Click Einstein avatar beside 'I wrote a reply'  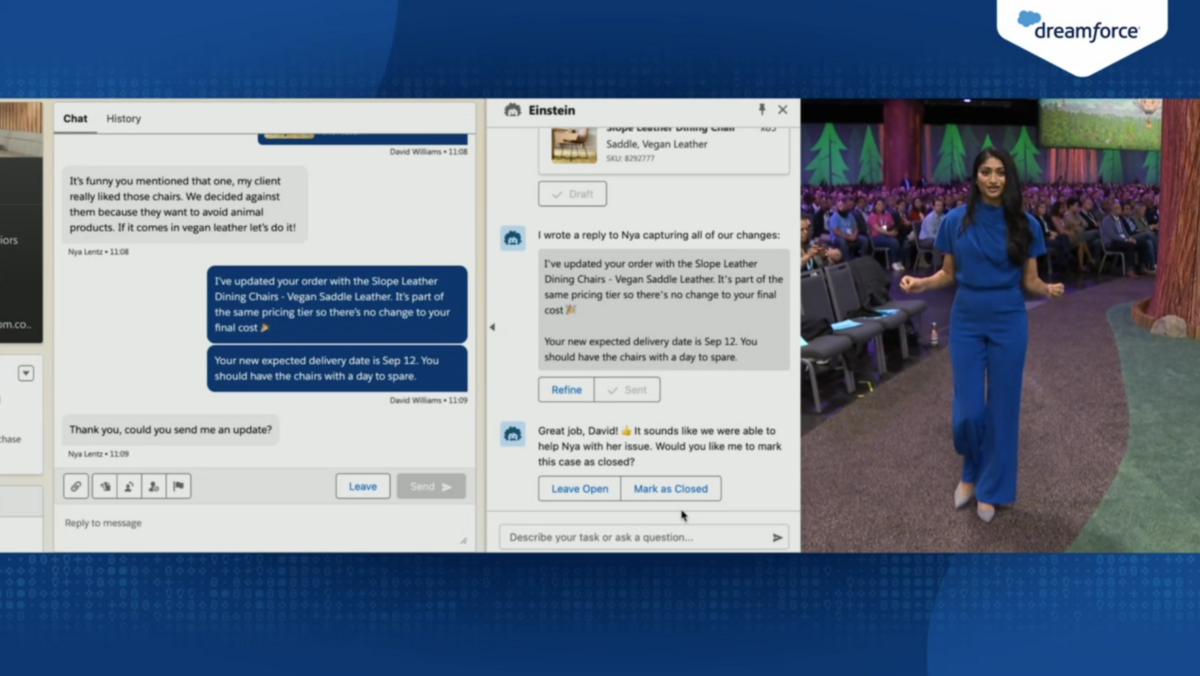(x=513, y=238)
